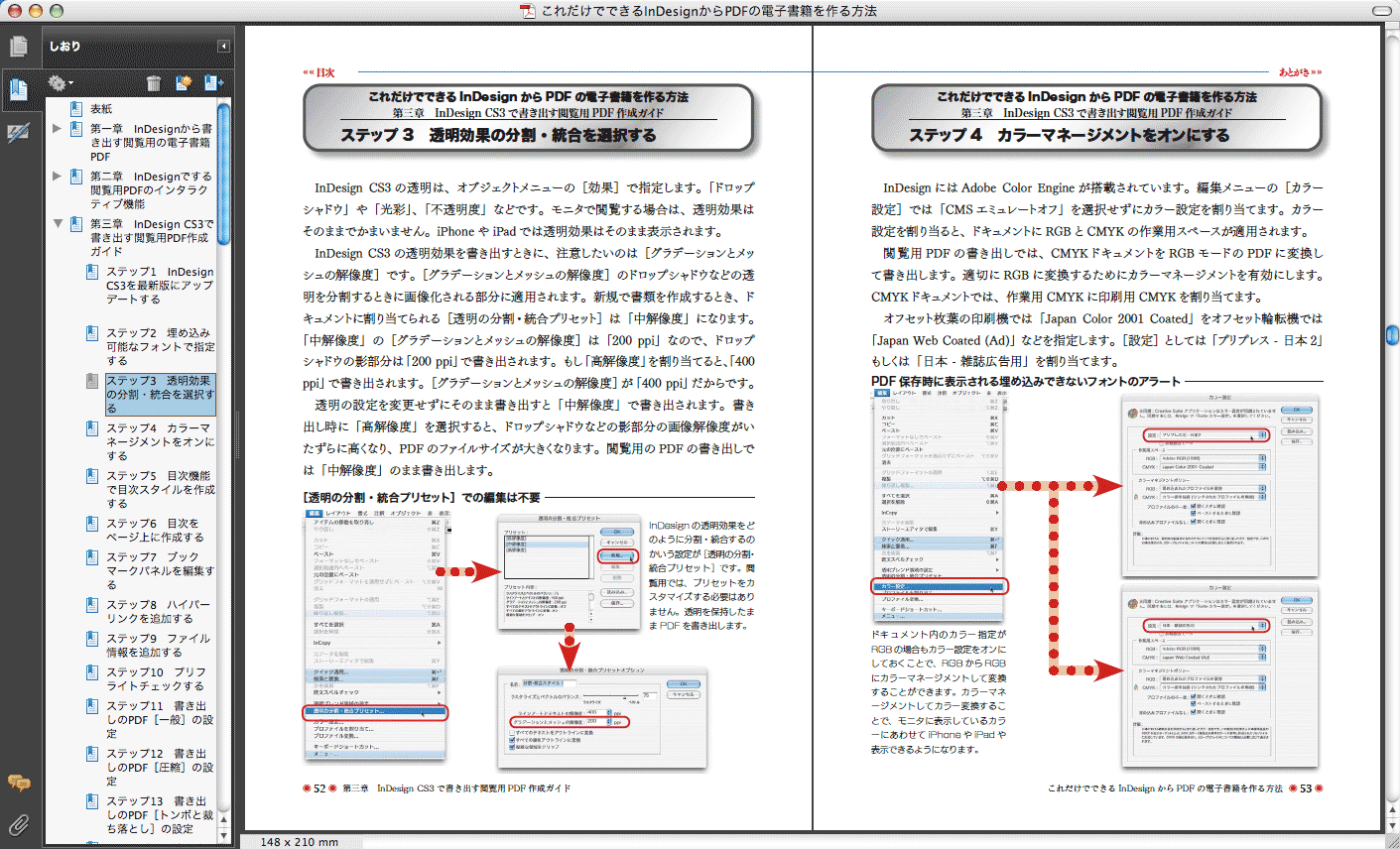Open bookmark 第二章 InDesignでする閲覧用PDFのインタラクティブ機能
Viewport: 1400px width, 849px height.
tap(151, 190)
